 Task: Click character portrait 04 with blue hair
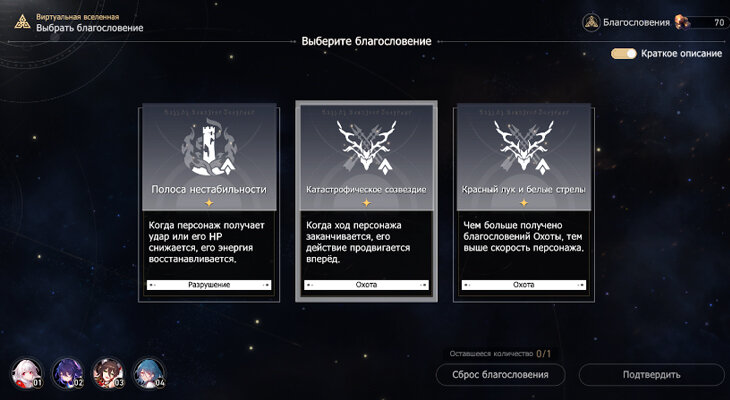pos(149,373)
